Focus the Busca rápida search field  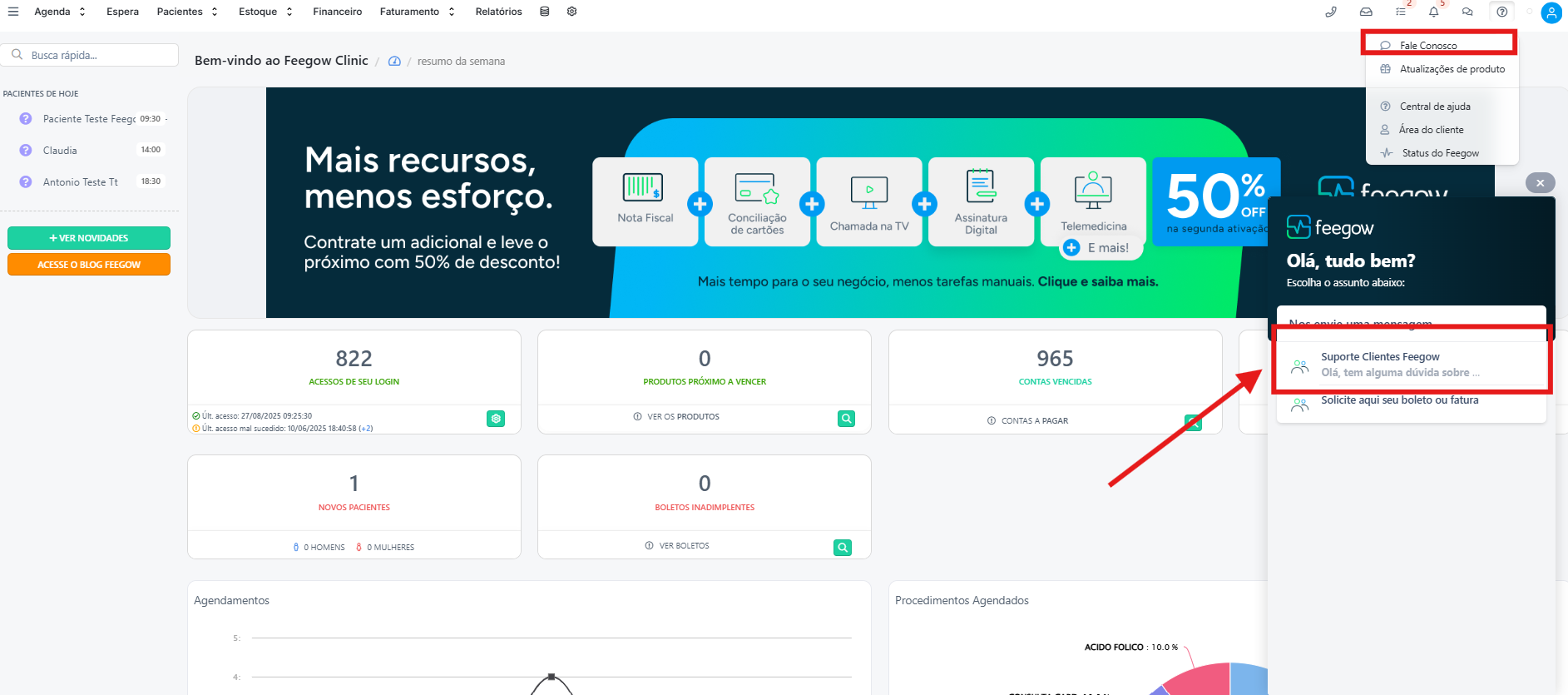coord(90,55)
